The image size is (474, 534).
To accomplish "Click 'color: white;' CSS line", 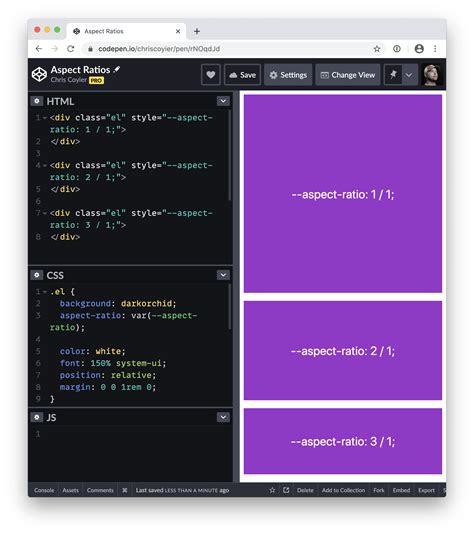I will click(92, 351).
